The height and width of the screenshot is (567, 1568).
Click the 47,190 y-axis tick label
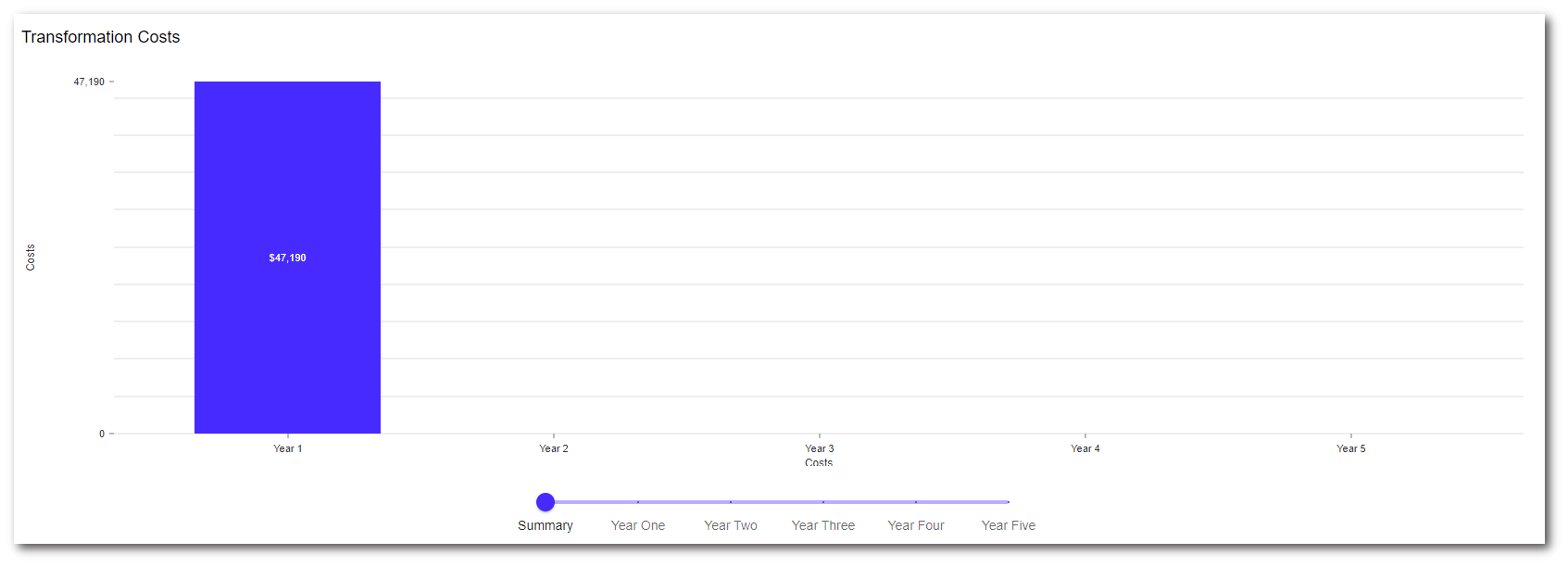click(89, 82)
